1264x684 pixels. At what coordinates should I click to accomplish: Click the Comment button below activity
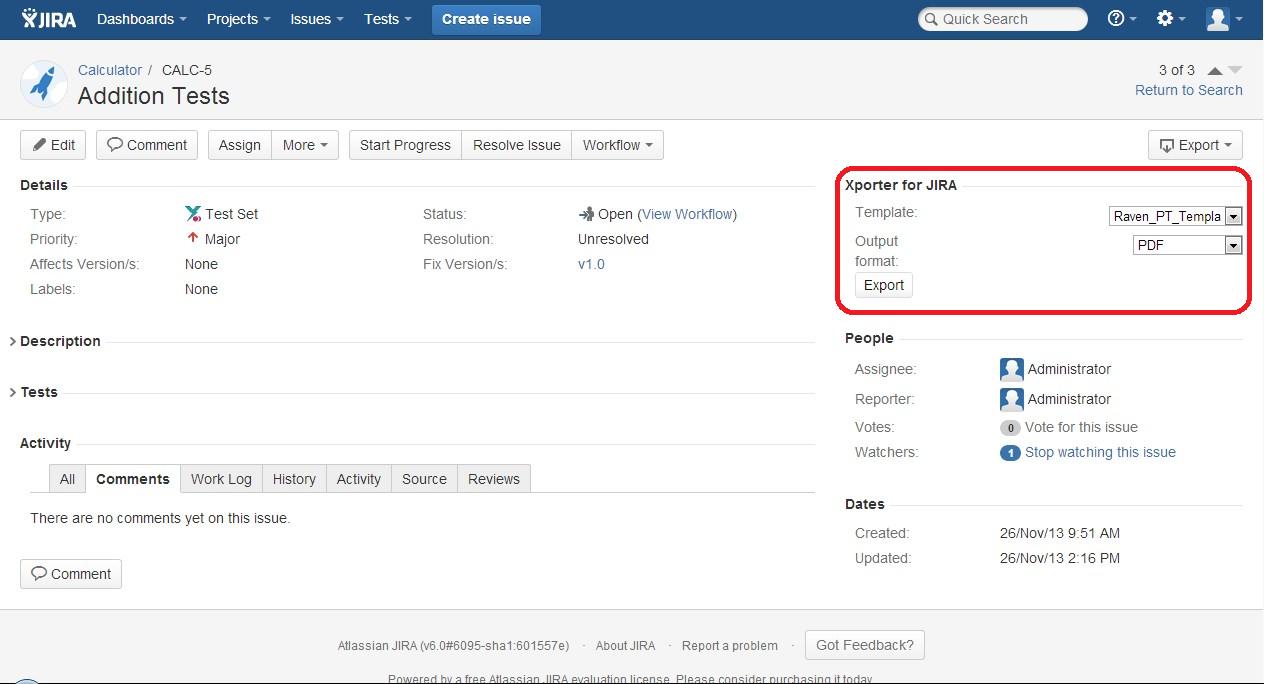71,574
